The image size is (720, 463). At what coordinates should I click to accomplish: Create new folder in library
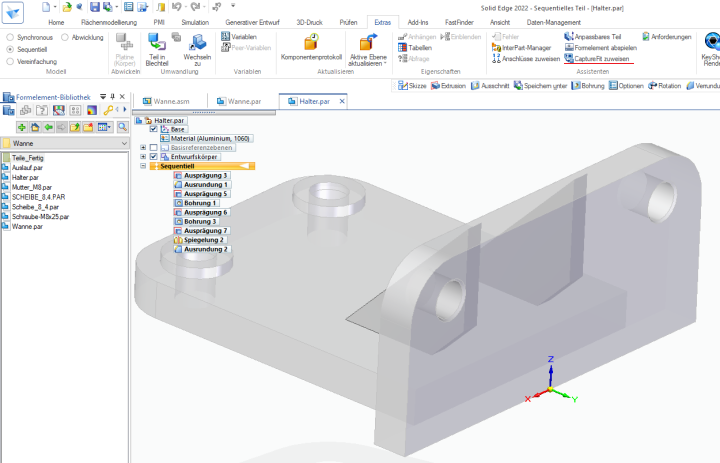pos(88,127)
